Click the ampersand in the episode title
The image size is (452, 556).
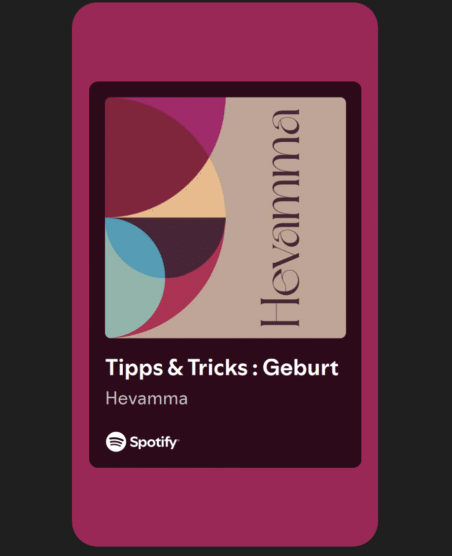(x=175, y=367)
